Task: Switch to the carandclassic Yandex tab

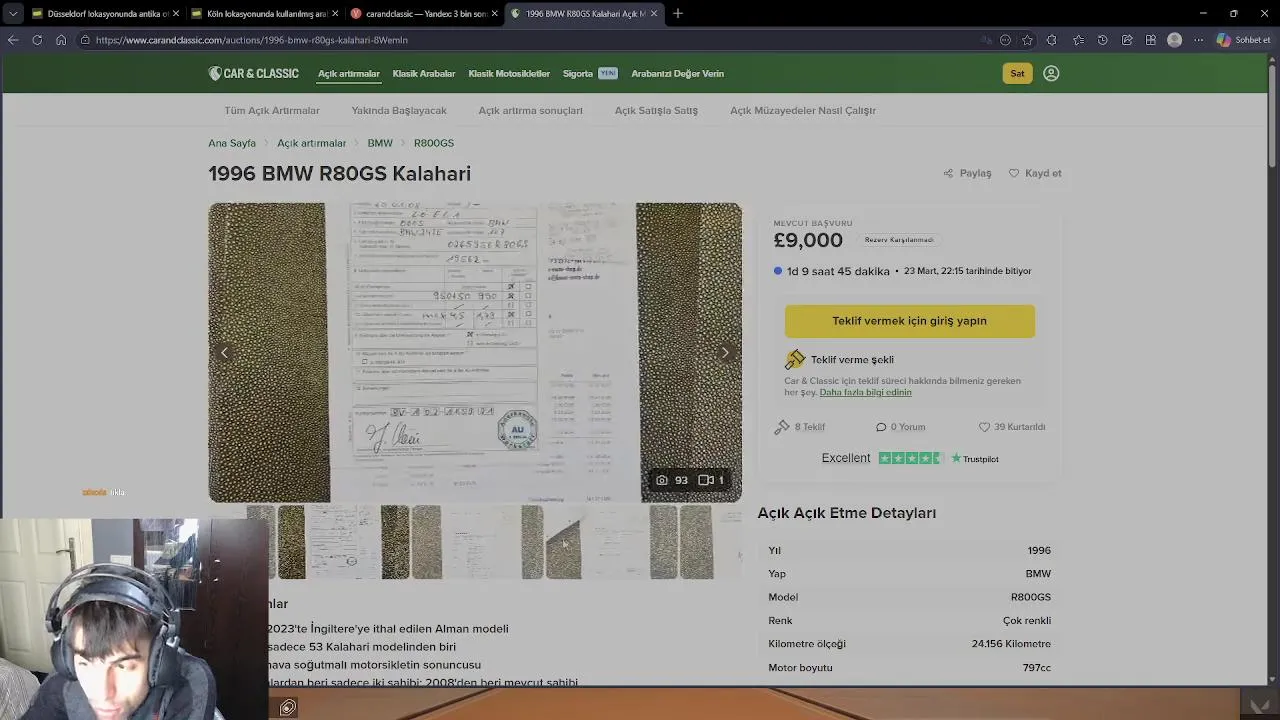Action: [424, 14]
